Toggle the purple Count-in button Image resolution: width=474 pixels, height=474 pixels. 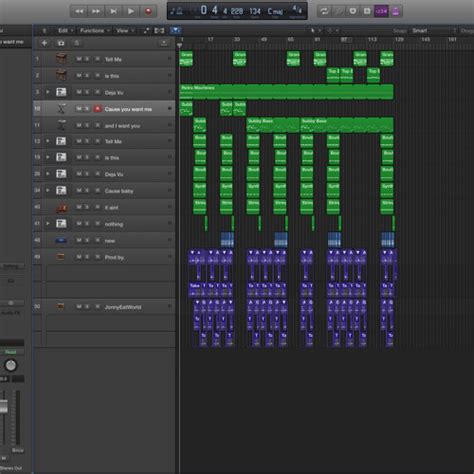tap(381, 11)
